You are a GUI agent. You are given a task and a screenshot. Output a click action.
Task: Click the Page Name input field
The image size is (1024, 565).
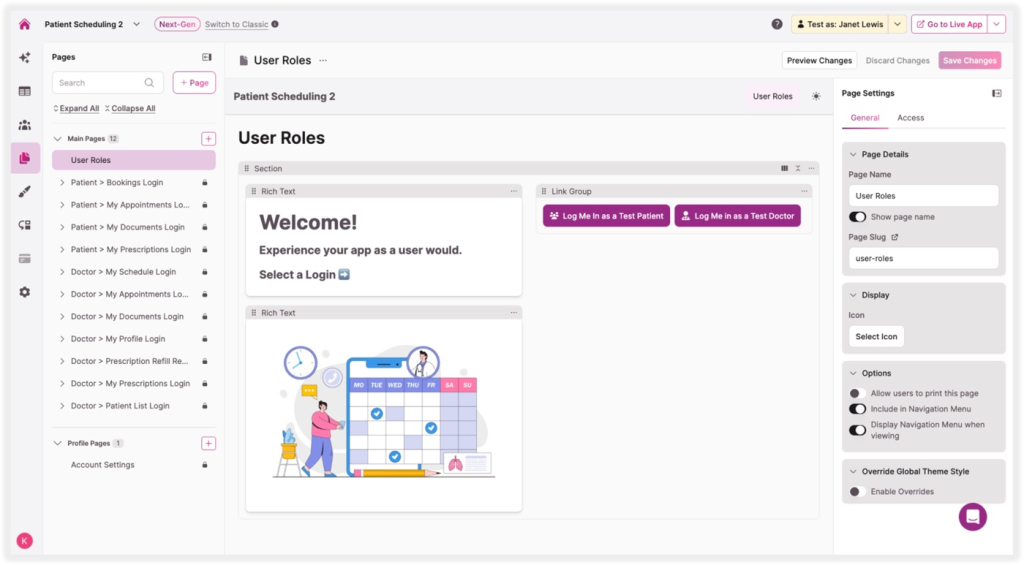coord(923,196)
